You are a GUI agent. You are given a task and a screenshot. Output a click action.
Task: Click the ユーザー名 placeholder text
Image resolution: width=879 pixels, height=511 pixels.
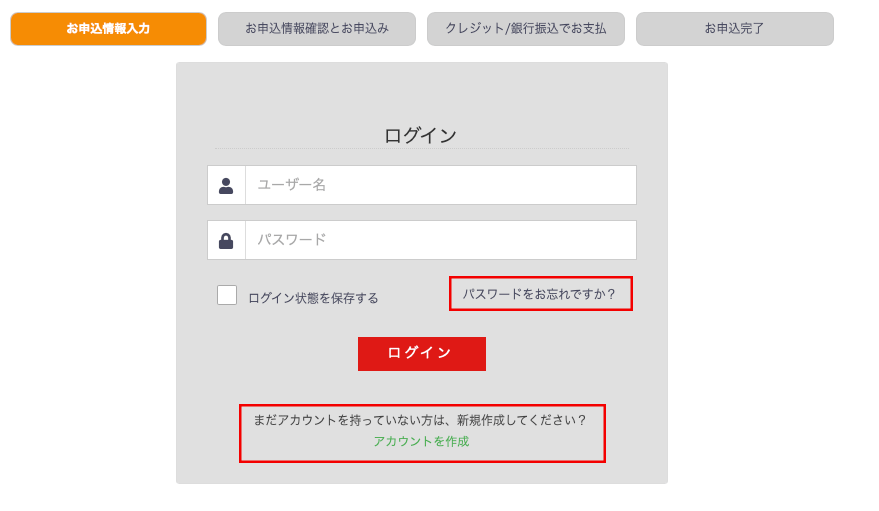tap(292, 185)
